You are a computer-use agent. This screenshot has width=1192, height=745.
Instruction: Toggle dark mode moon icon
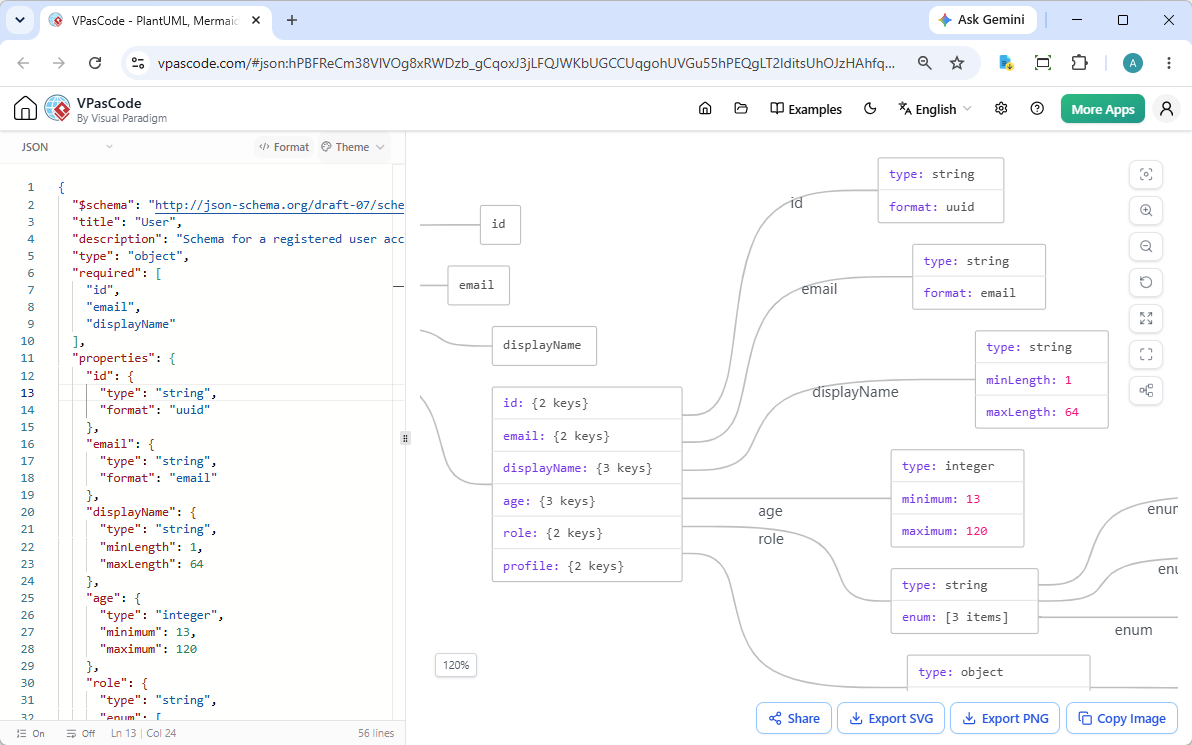[x=870, y=109]
